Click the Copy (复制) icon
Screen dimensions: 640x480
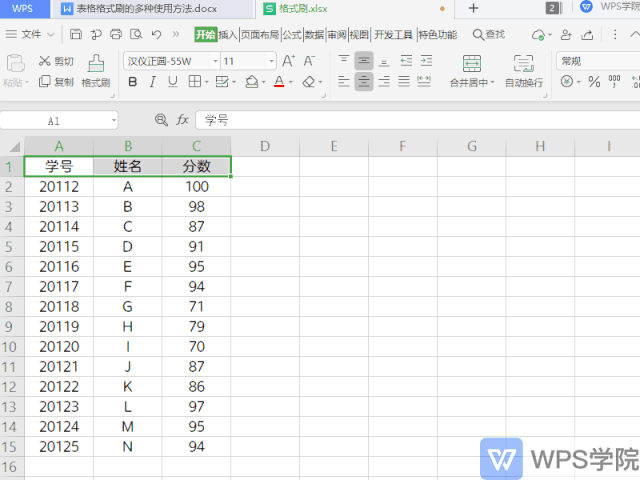click(x=44, y=82)
